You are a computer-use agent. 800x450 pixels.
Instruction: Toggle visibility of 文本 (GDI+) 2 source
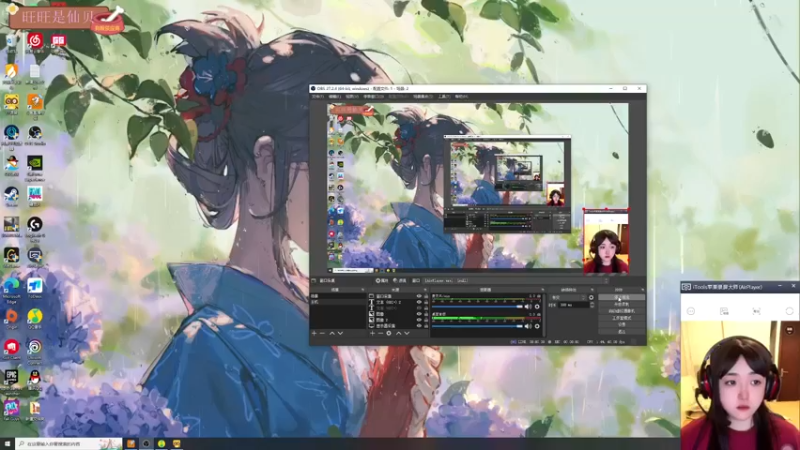(x=419, y=302)
